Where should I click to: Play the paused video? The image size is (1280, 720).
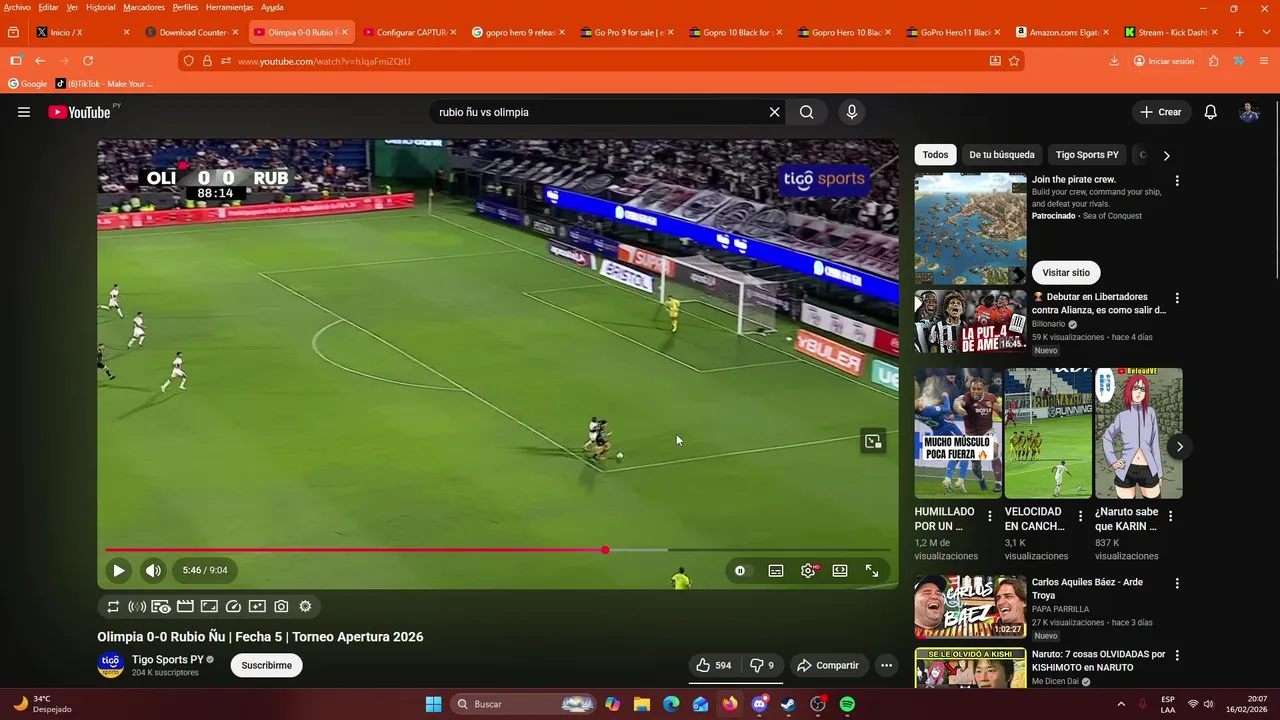coord(118,570)
